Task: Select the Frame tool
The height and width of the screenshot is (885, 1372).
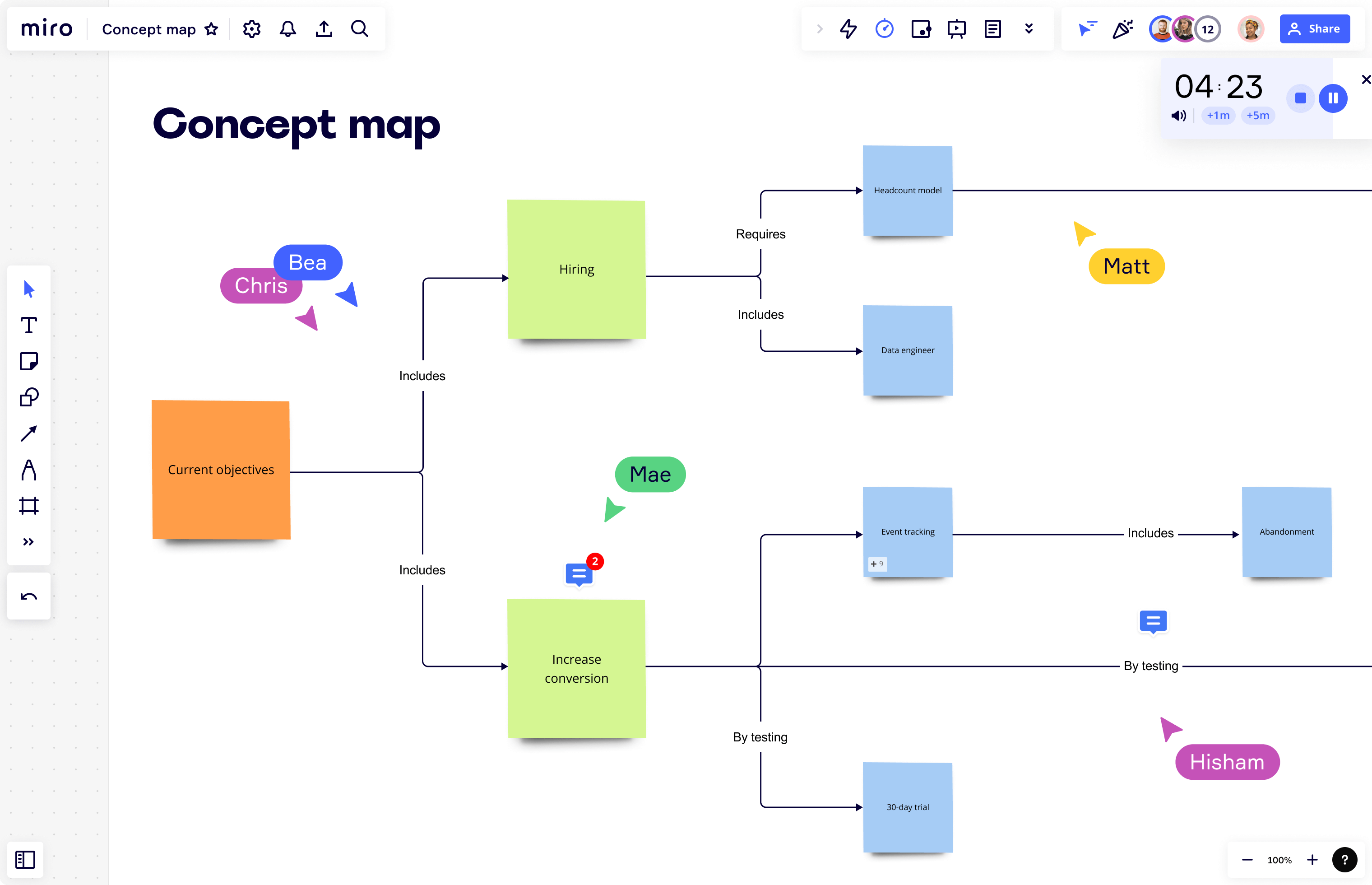Action: [x=29, y=506]
